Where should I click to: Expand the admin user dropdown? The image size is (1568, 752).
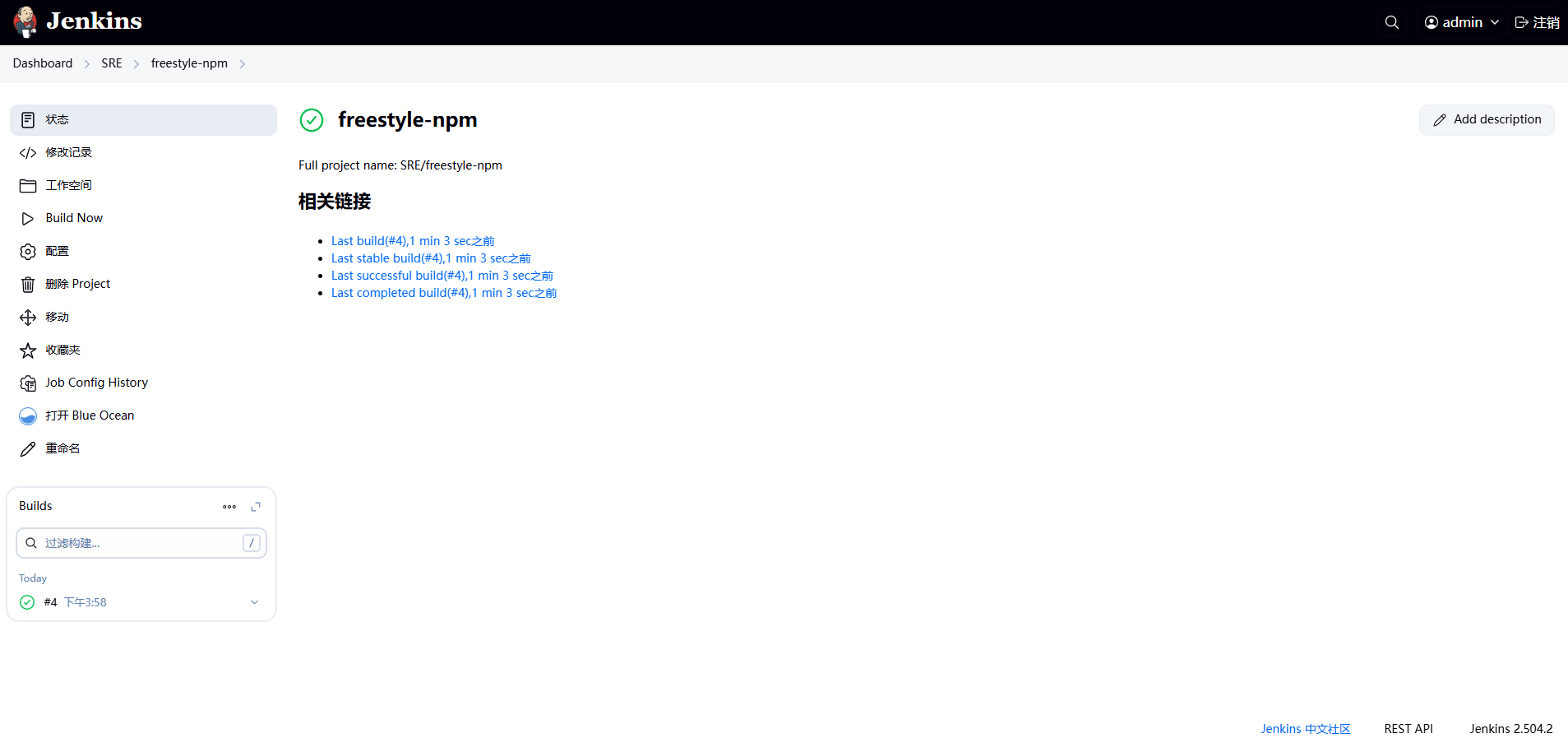coord(1462,22)
